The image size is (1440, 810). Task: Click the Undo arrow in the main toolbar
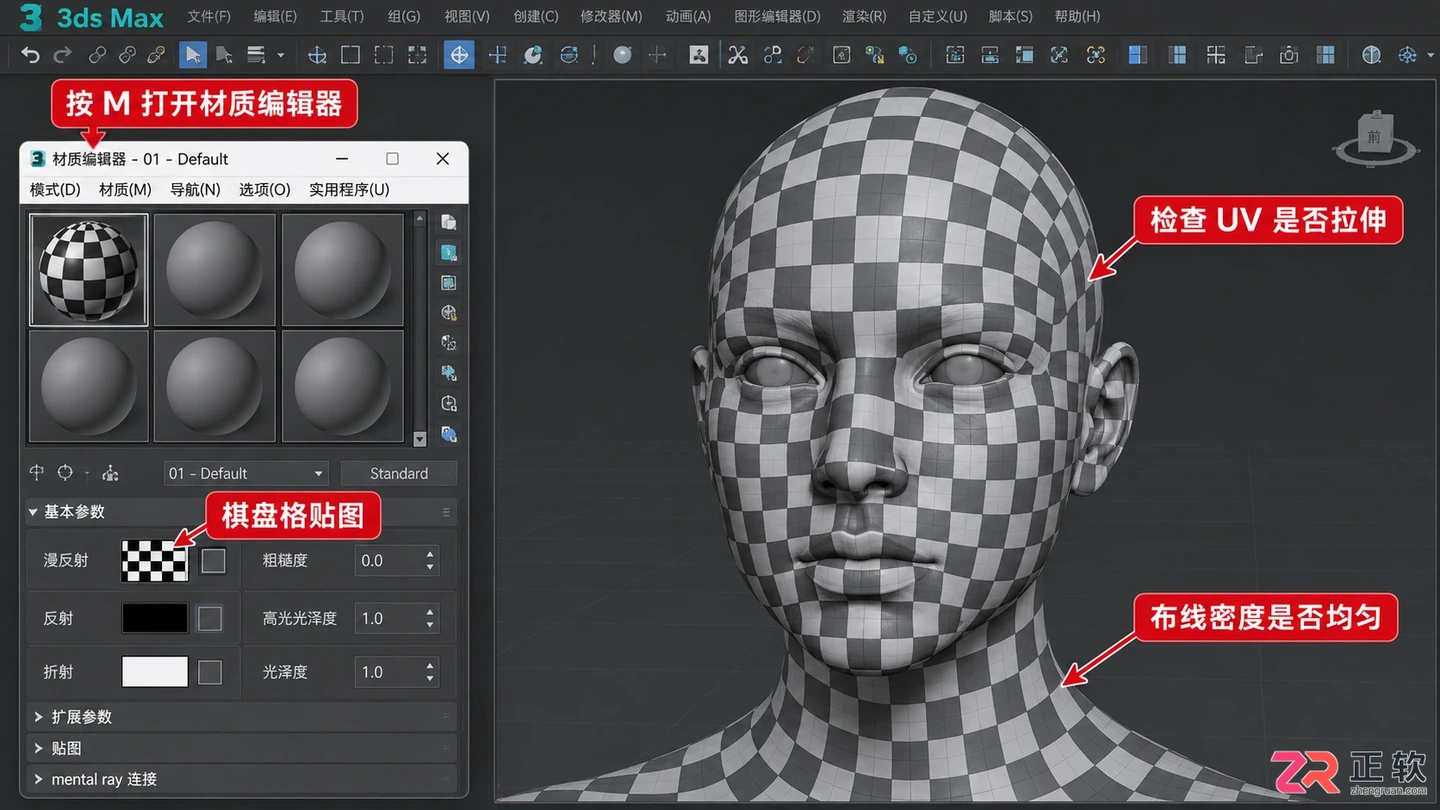point(31,55)
